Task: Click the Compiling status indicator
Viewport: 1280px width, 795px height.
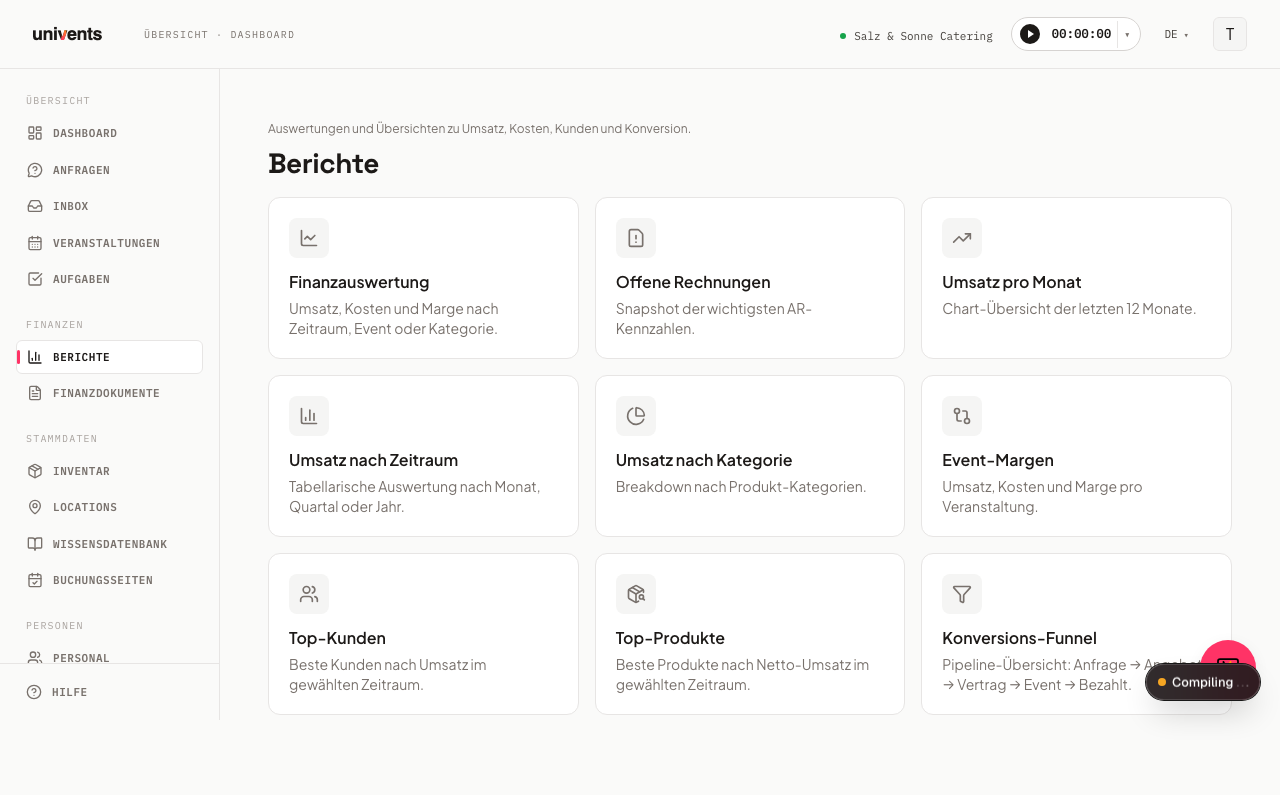Action: pyautogui.click(x=1203, y=682)
